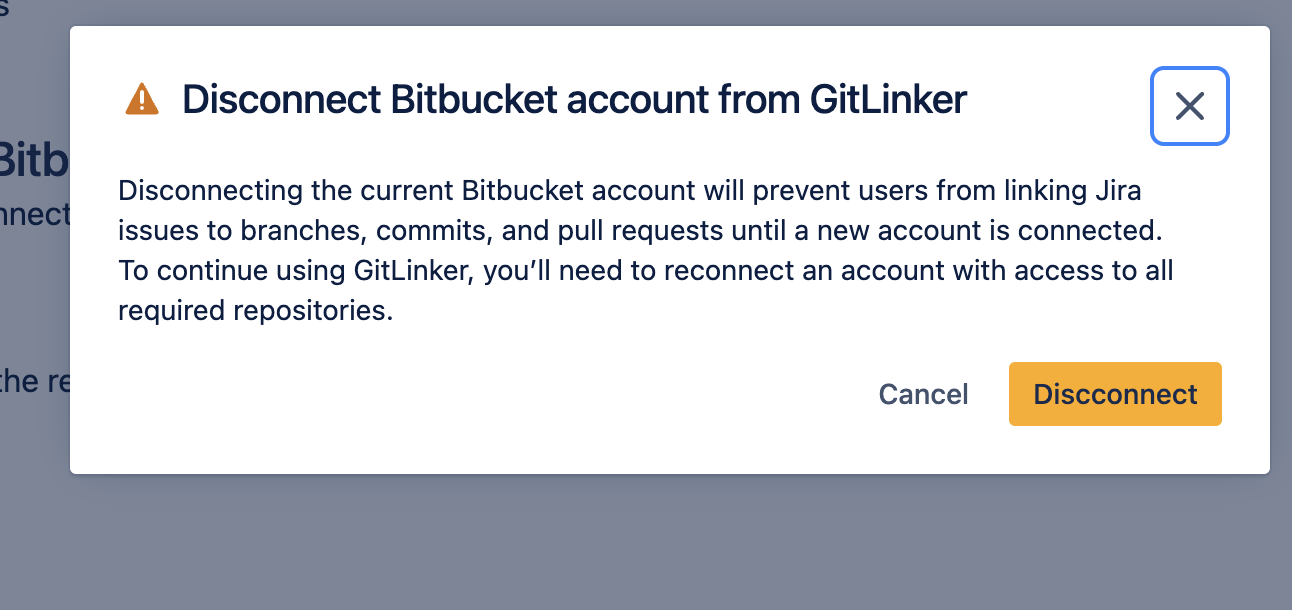Click the dialog title text
This screenshot has width=1292, height=610.
[x=575, y=99]
